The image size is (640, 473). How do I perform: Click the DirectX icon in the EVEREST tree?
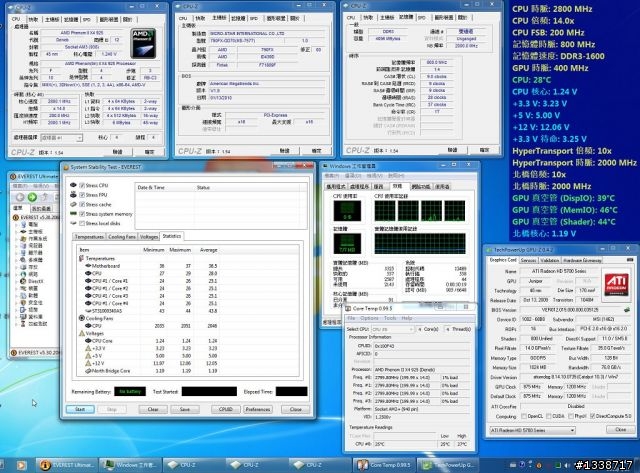23,281
